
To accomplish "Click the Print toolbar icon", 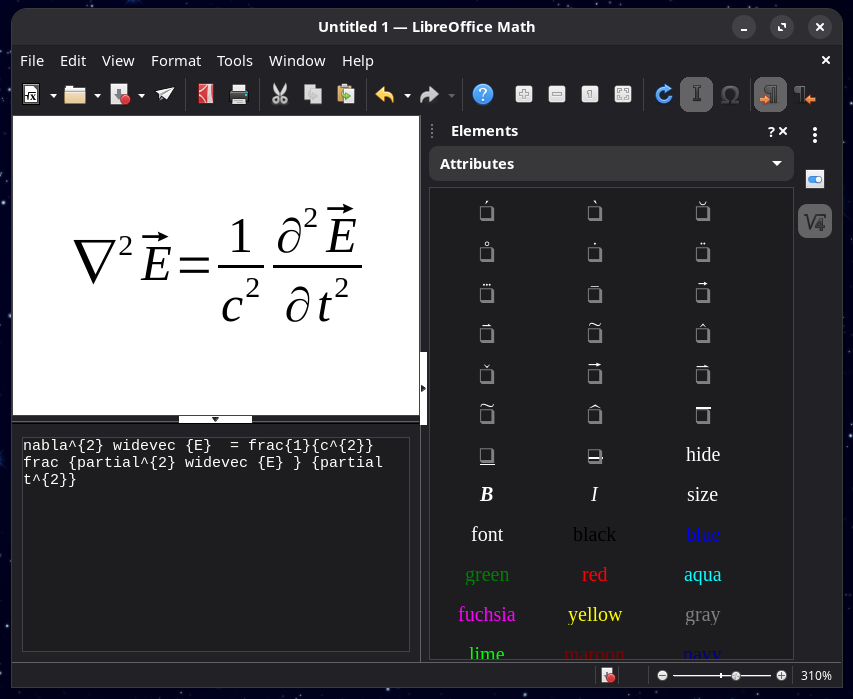I will [x=239, y=95].
